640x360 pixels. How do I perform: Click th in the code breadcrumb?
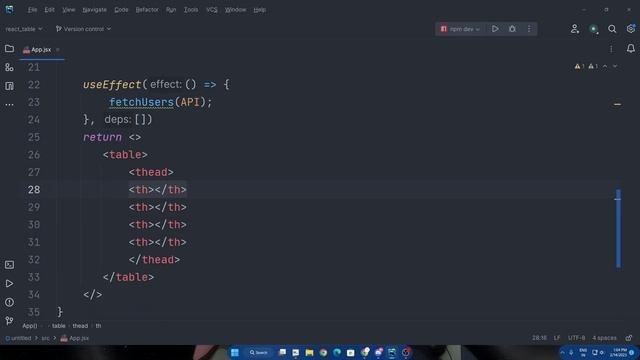98,326
